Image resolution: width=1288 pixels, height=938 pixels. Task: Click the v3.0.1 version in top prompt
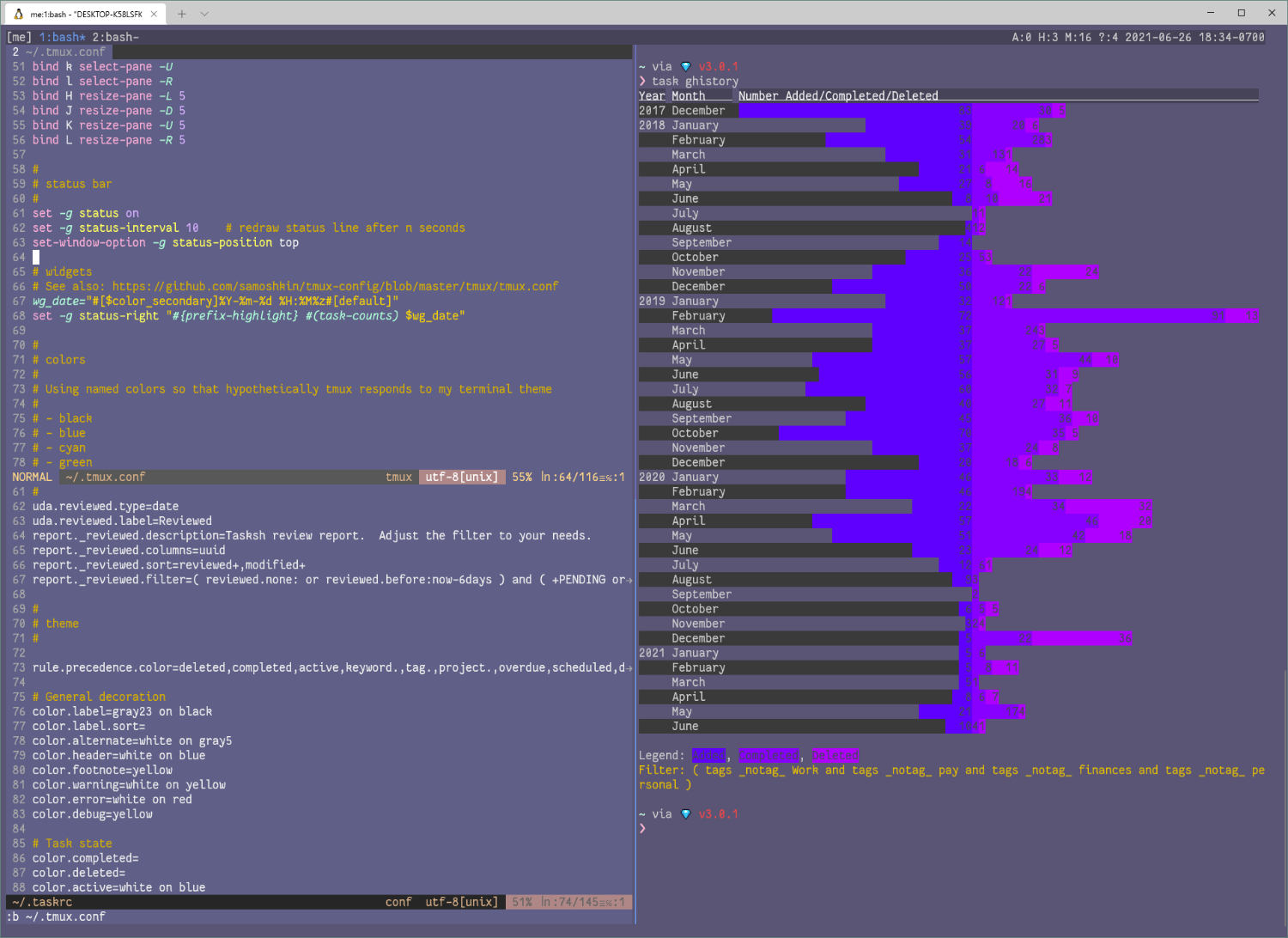[x=719, y=66]
